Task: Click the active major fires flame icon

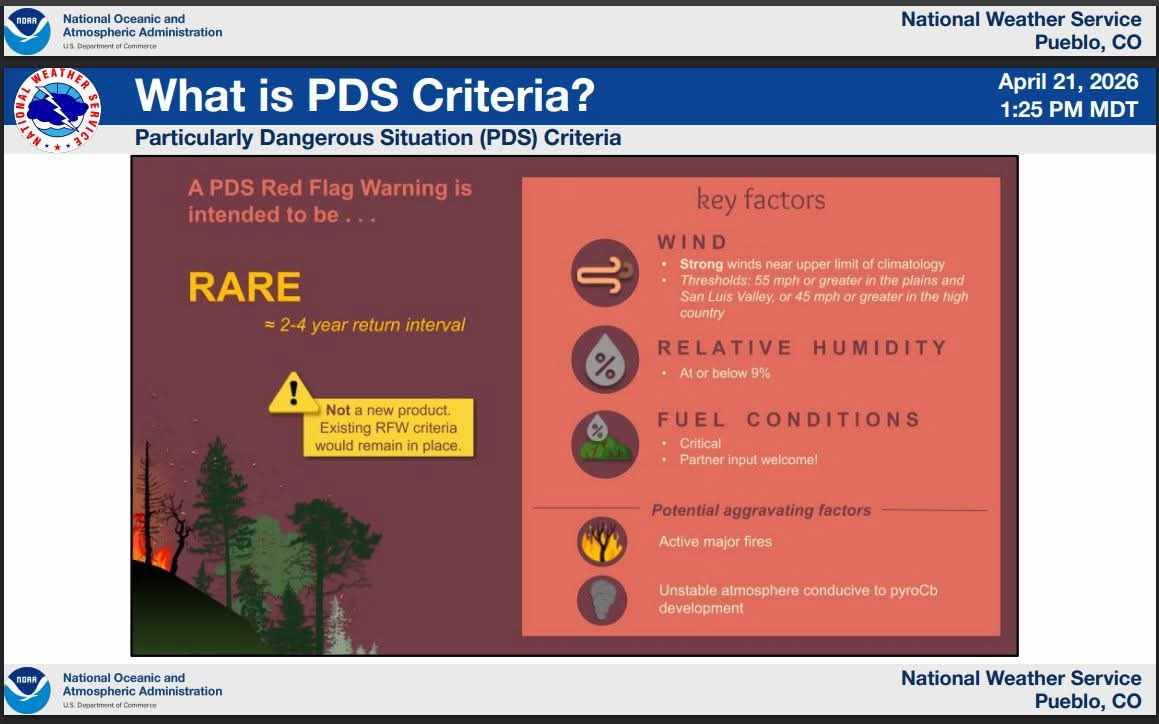Action: coord(602,542)
